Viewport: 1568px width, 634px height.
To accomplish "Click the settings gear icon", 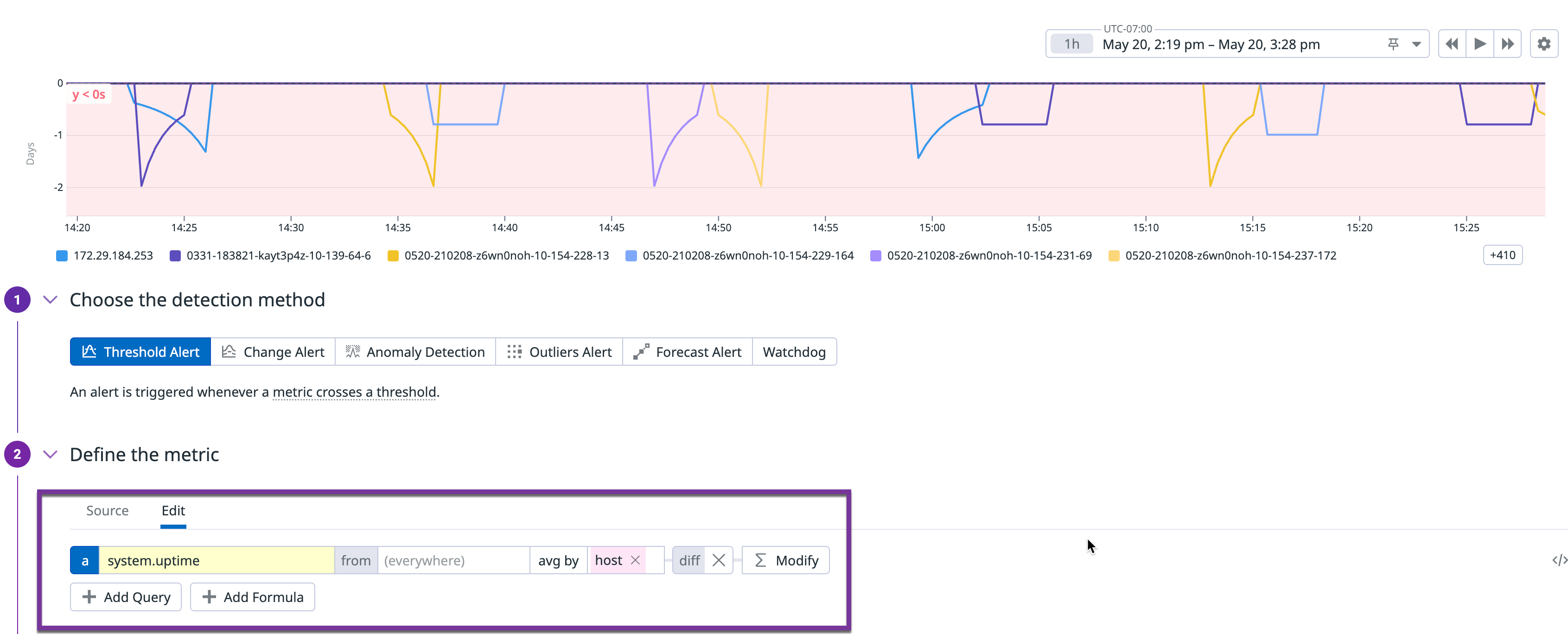I will (1543, 44).
